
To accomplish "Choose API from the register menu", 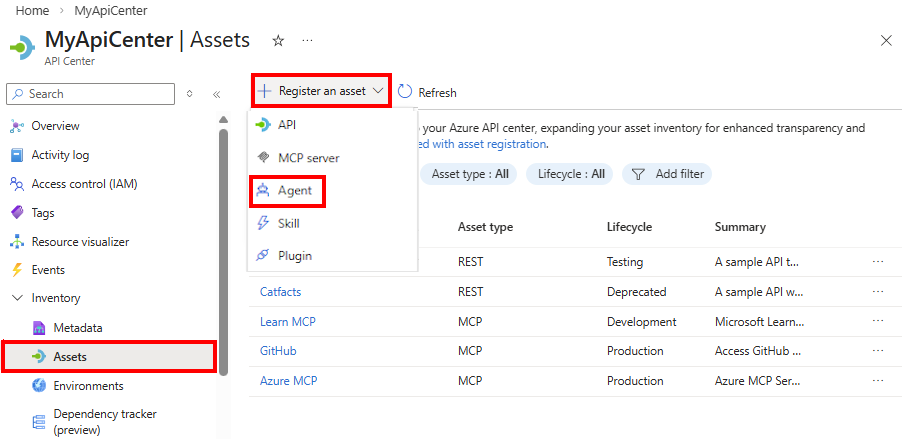I will (x=332, y=125).
